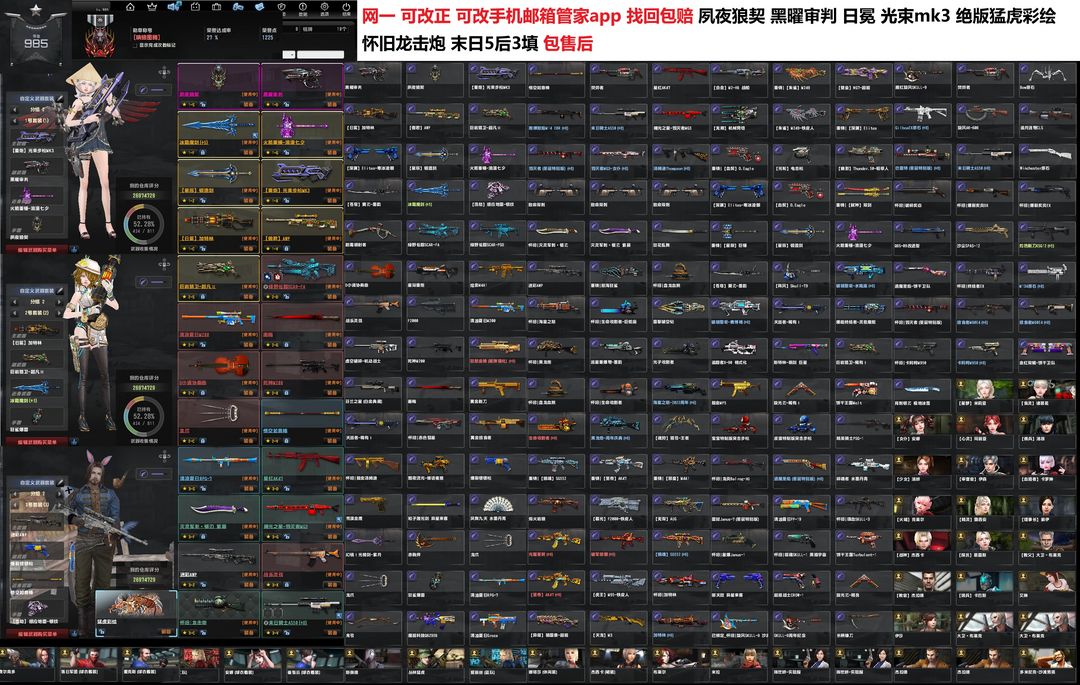Select the red AK47 weapon card
1080x685 pixels.
pos(301,463)
